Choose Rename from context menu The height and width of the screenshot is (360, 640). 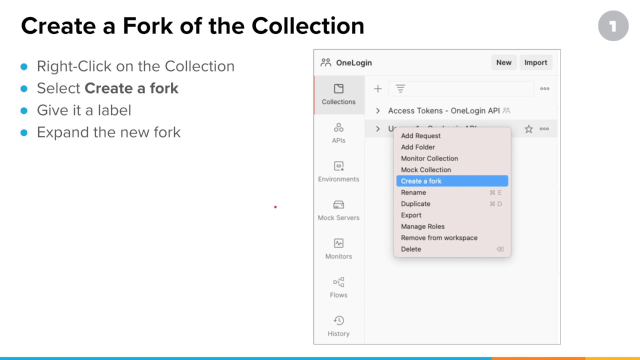[452, 192]
